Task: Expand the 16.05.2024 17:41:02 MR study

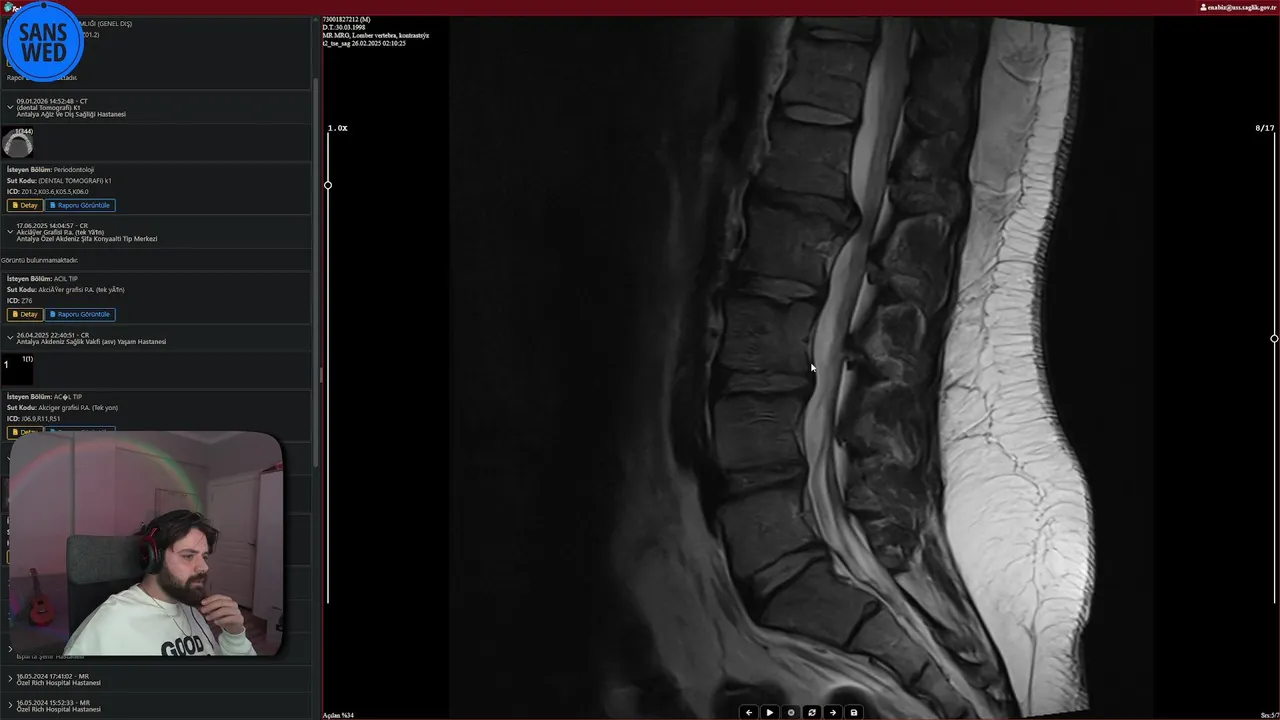Action: tap(10, 679)
